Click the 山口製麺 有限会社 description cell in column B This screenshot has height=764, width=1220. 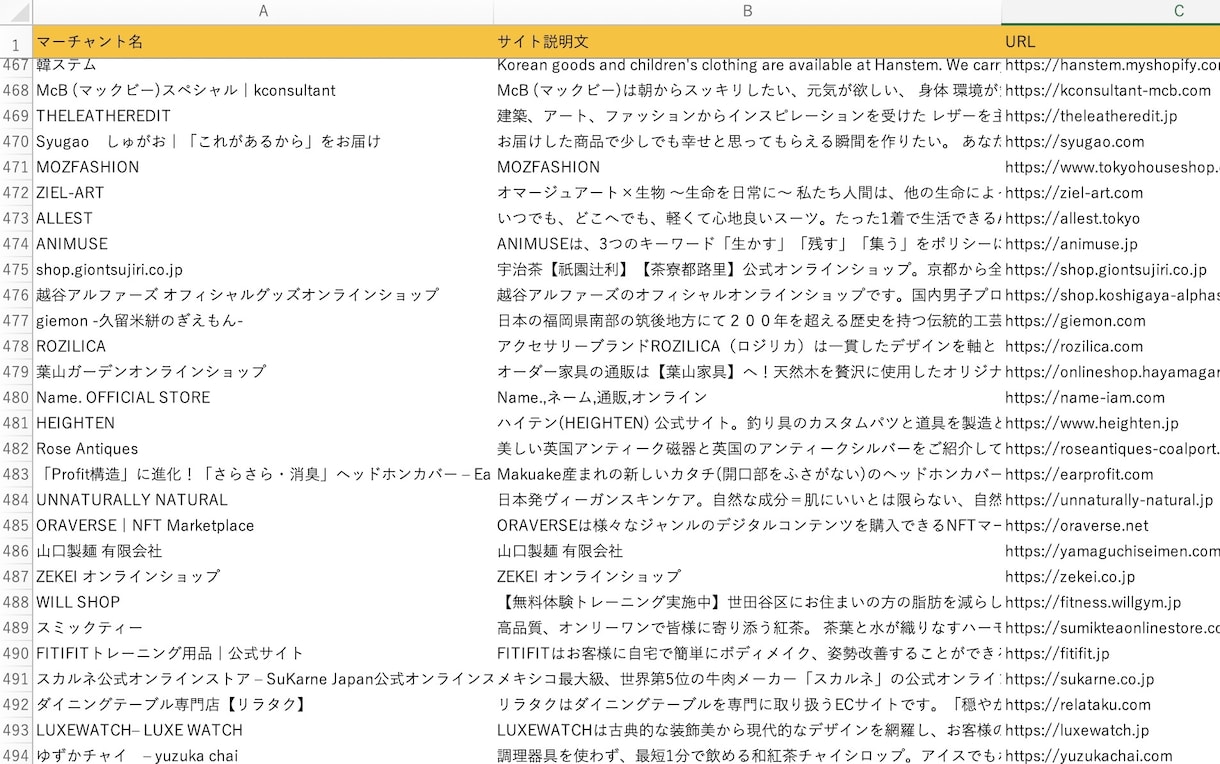click(747, 551)
